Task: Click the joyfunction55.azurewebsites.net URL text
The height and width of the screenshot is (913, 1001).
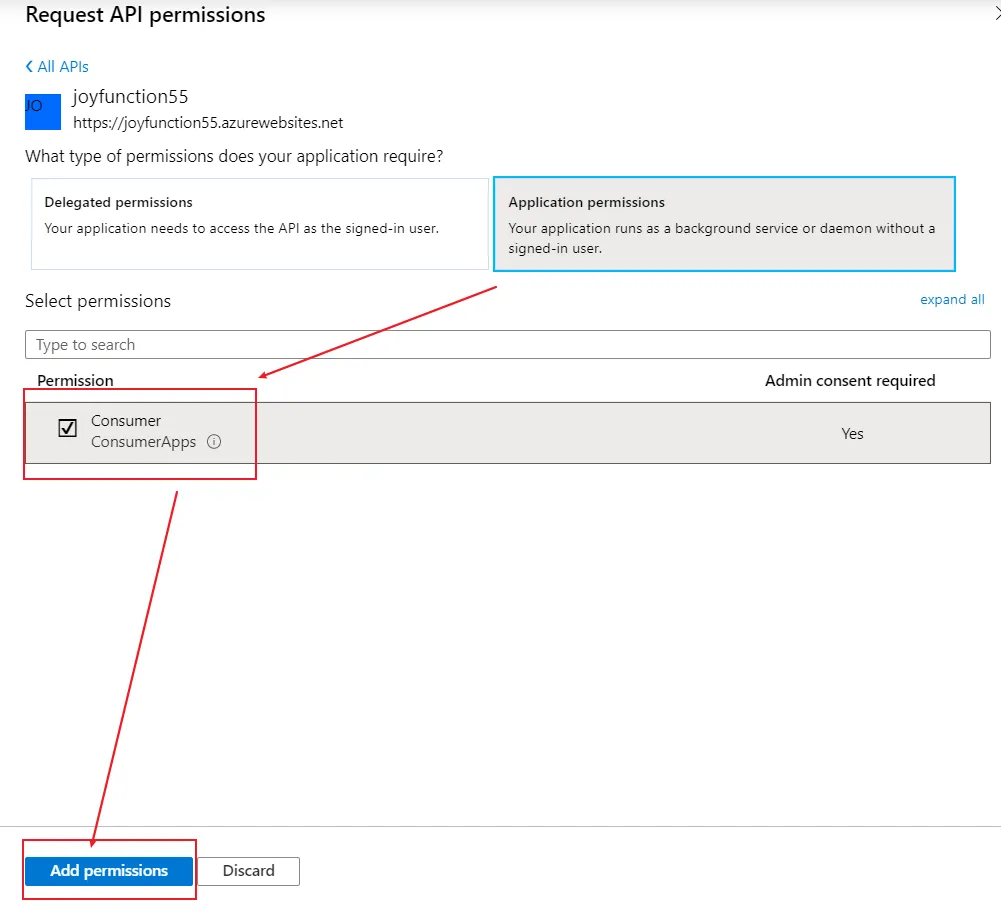Action: [208, 123]
